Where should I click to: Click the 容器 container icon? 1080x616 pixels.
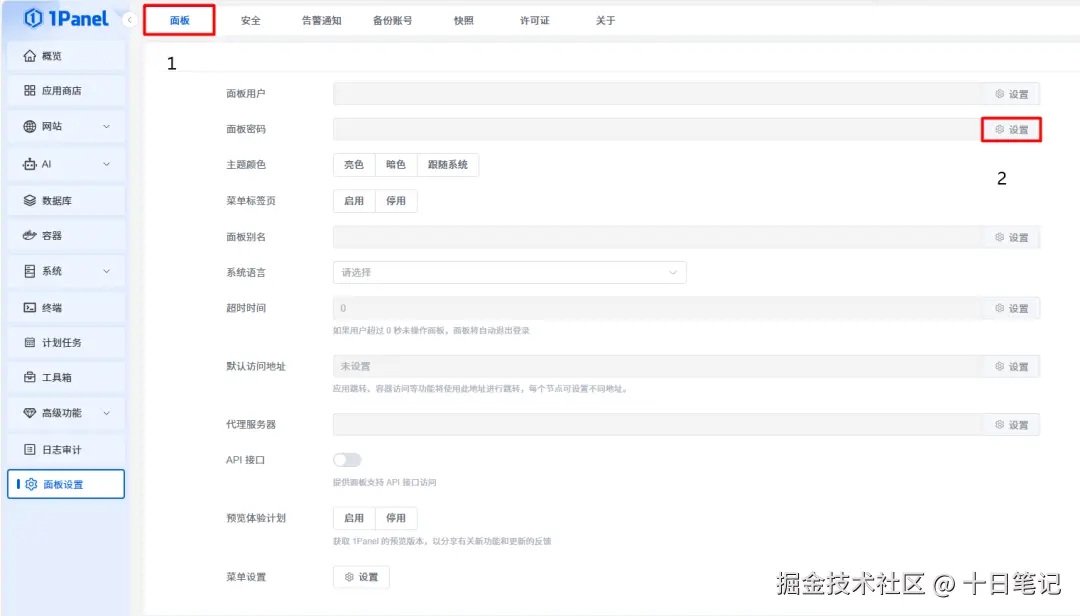pyautogui.click(x=30, y=235)
